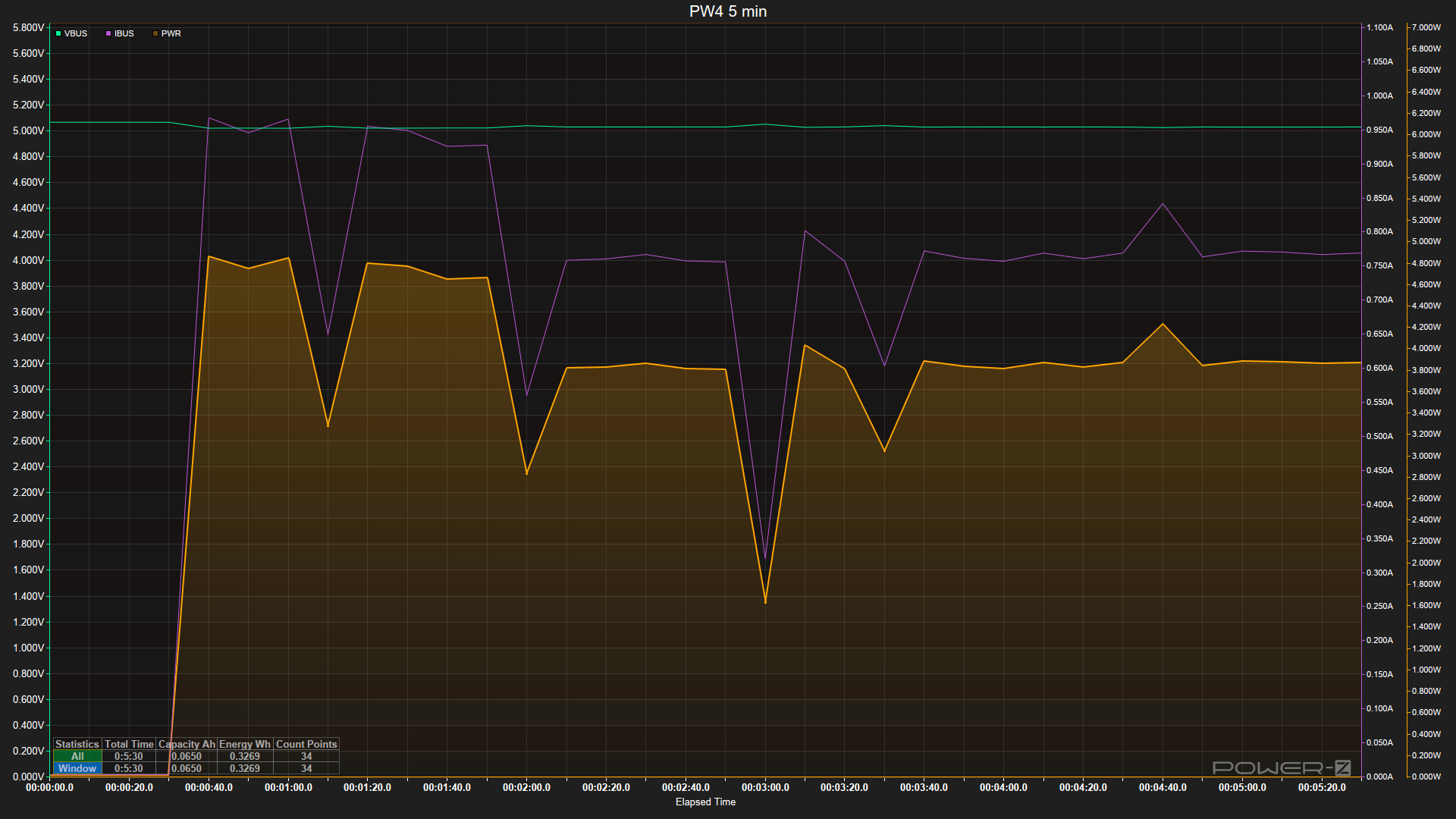
Task: Click the 00:03:00.0 time axis tick label
Action: [x=765, y=787]
